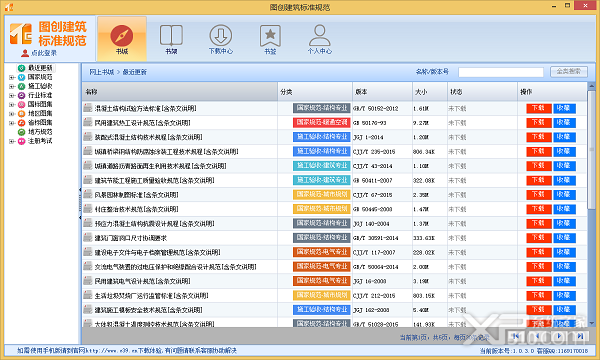Click the document icon of the GB 50176-93 row
Viewport: 600px width, 360px height.
pos(88,122)
